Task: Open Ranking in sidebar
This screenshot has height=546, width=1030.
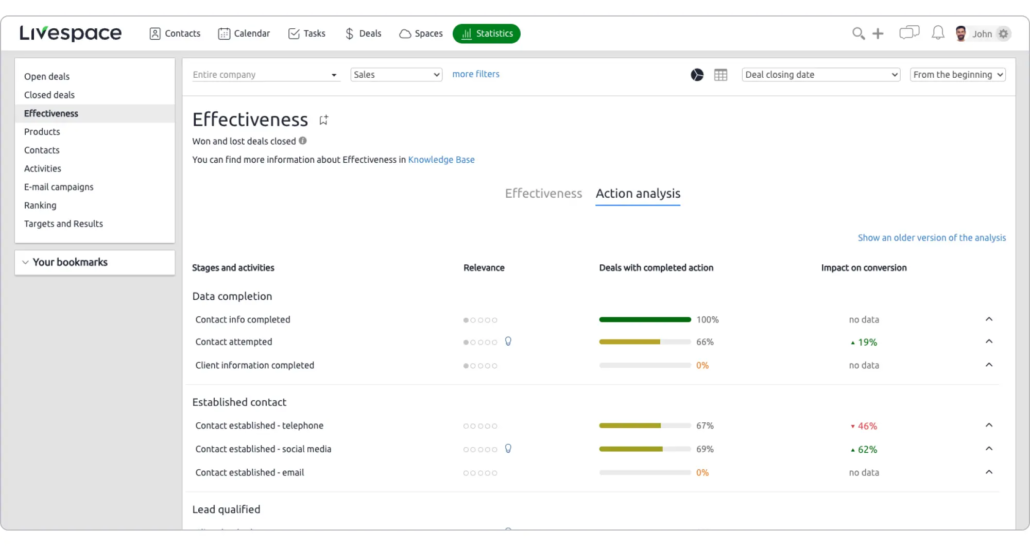Action: coord(40,205)
